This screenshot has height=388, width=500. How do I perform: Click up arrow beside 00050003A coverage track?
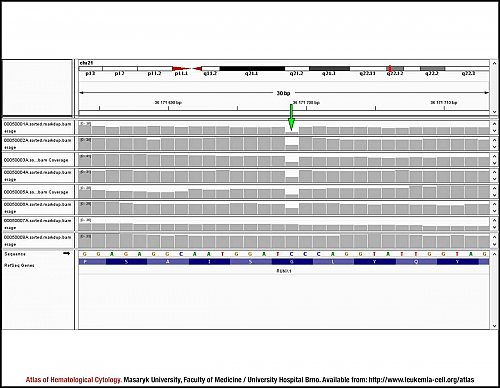[x=494, y=156]
